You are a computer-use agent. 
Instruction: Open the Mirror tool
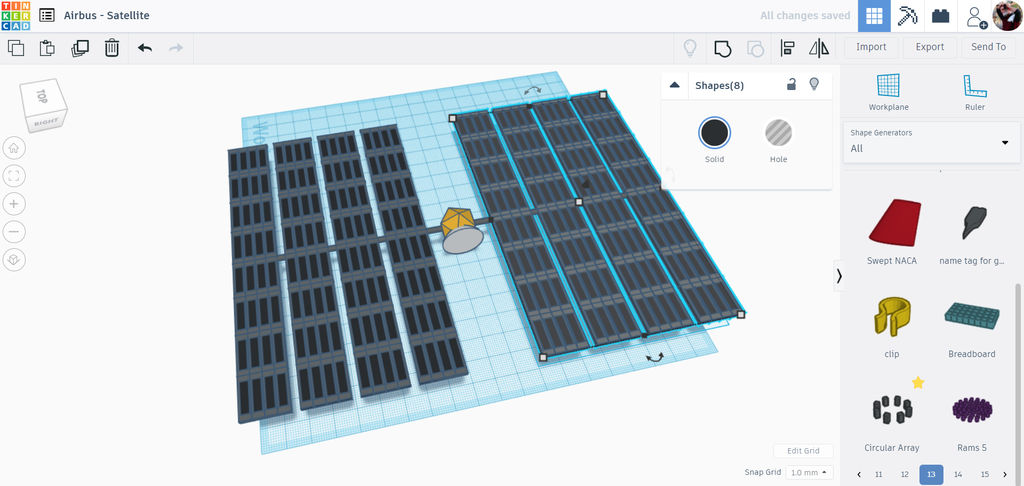[818, 48]
